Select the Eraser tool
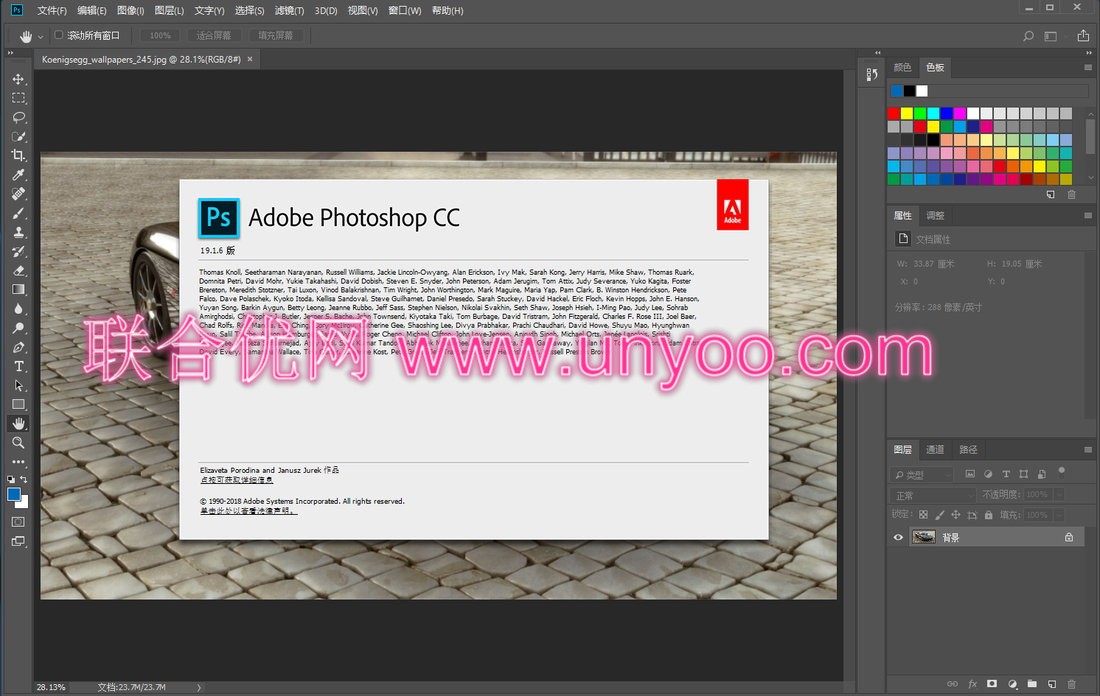The width and height of the screenshot is (1100, 696). pos(18,270)
